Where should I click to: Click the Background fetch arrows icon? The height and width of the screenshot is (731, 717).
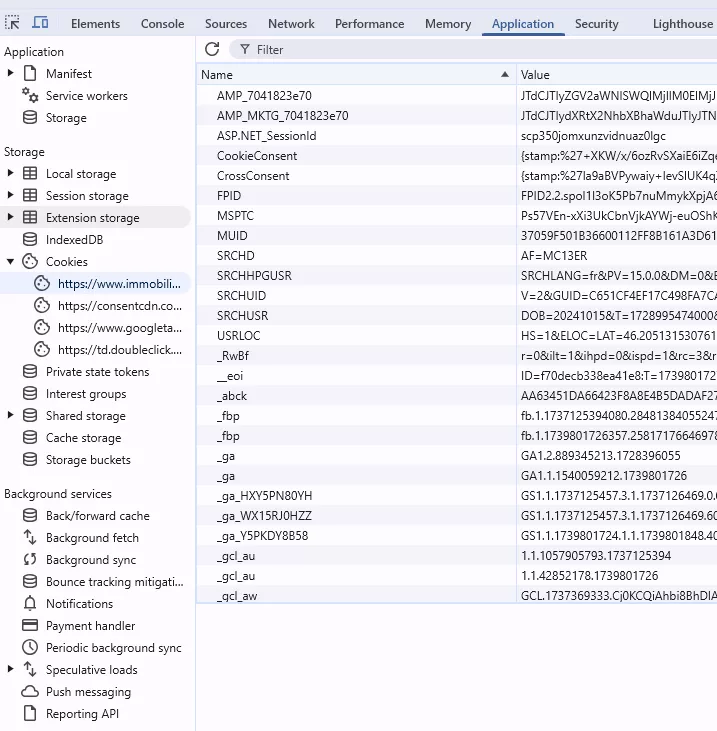click(x=30, y=538)
